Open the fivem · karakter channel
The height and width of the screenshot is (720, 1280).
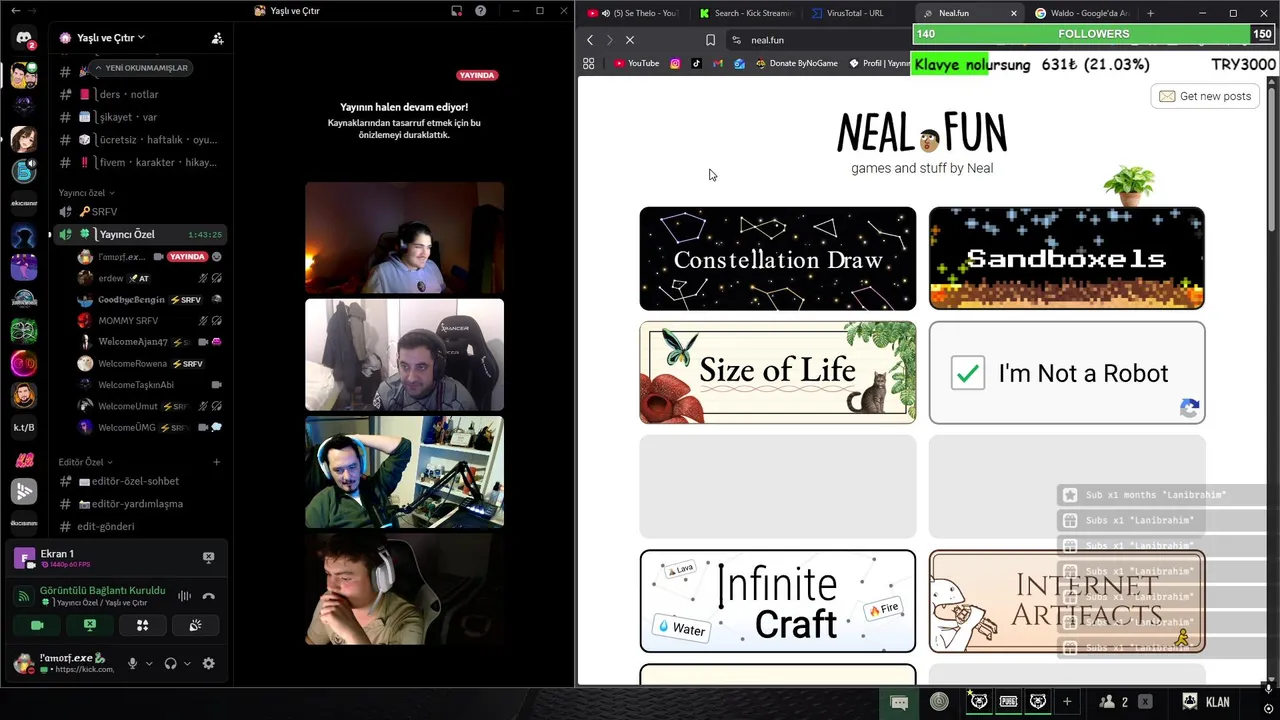[x=140, y=162]
